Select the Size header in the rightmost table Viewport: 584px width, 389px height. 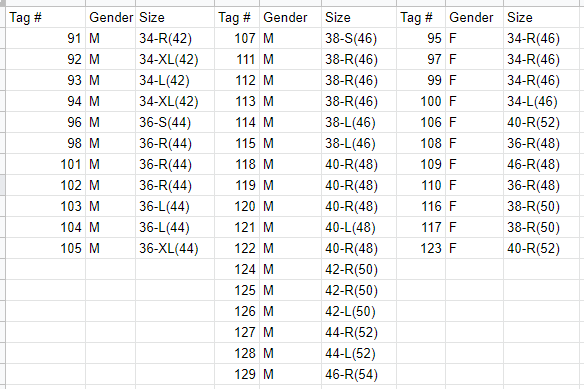tap(541, 17)
